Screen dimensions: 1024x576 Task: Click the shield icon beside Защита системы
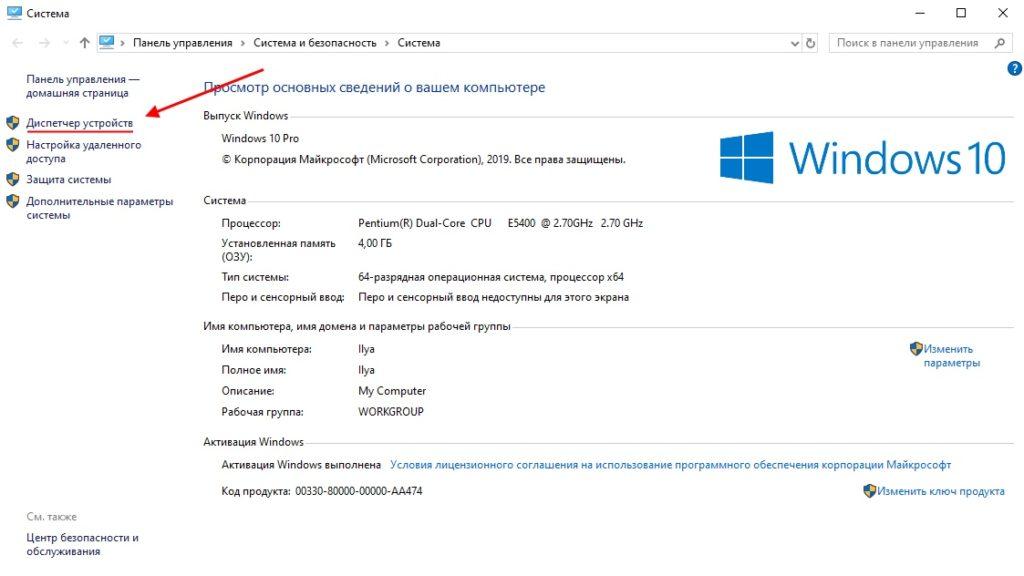tap(12, 179)
